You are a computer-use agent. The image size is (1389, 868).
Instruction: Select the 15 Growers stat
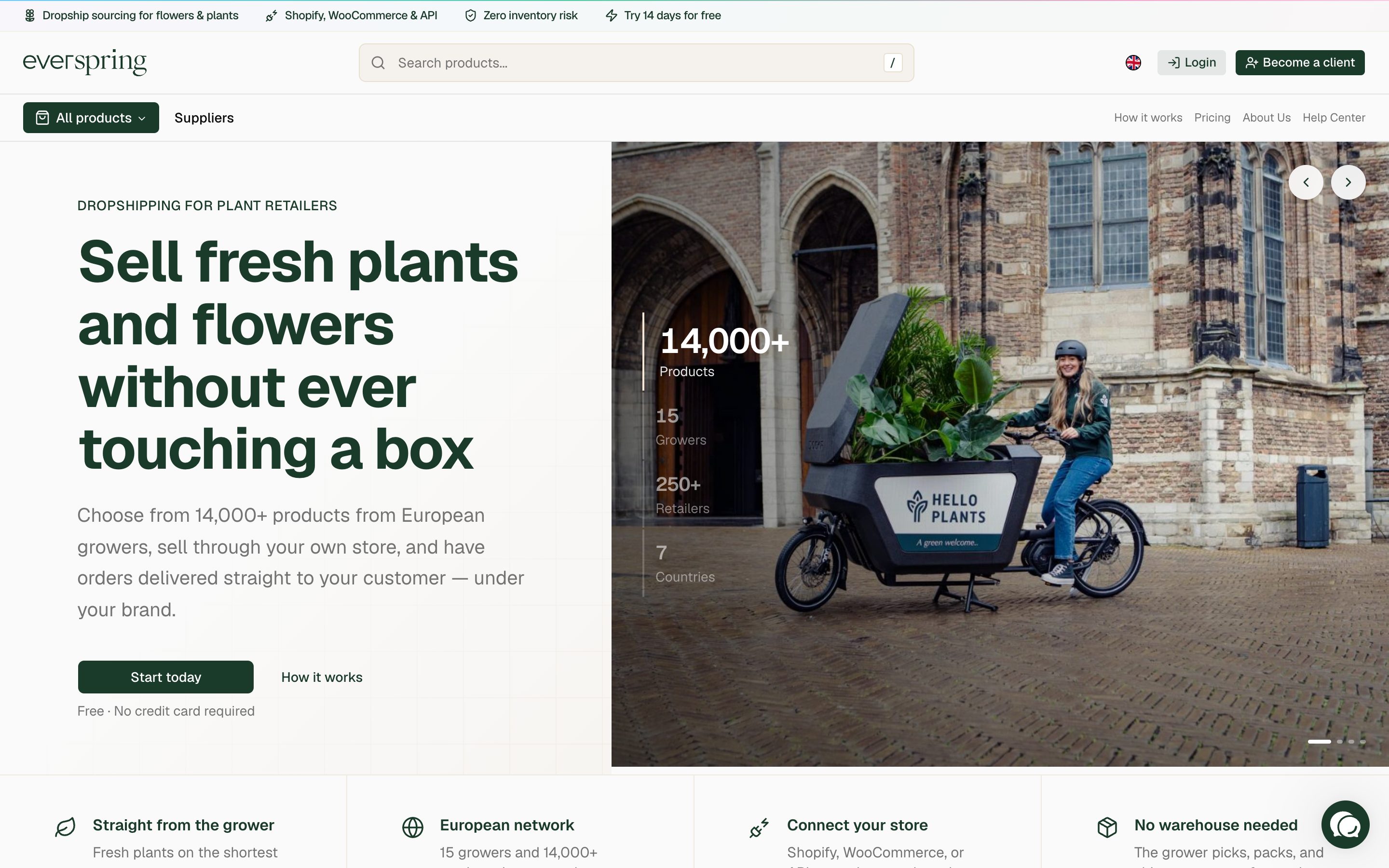point(680,427)
